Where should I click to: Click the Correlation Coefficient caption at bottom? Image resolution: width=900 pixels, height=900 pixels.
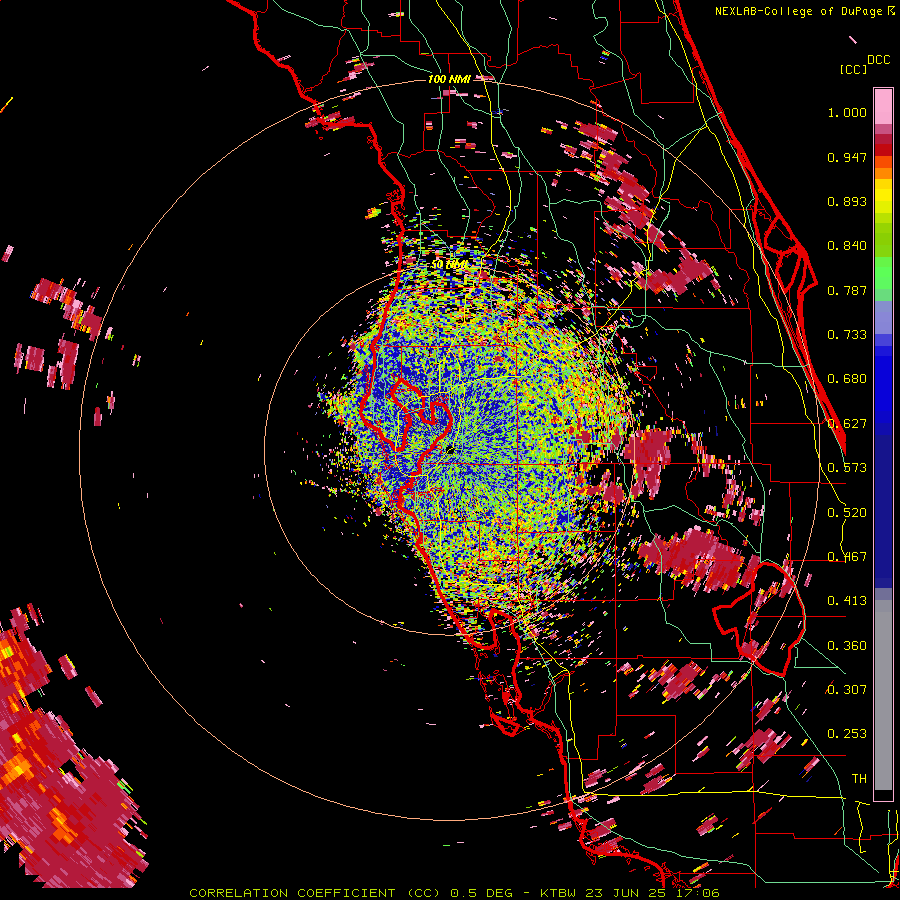coord(453,893)
